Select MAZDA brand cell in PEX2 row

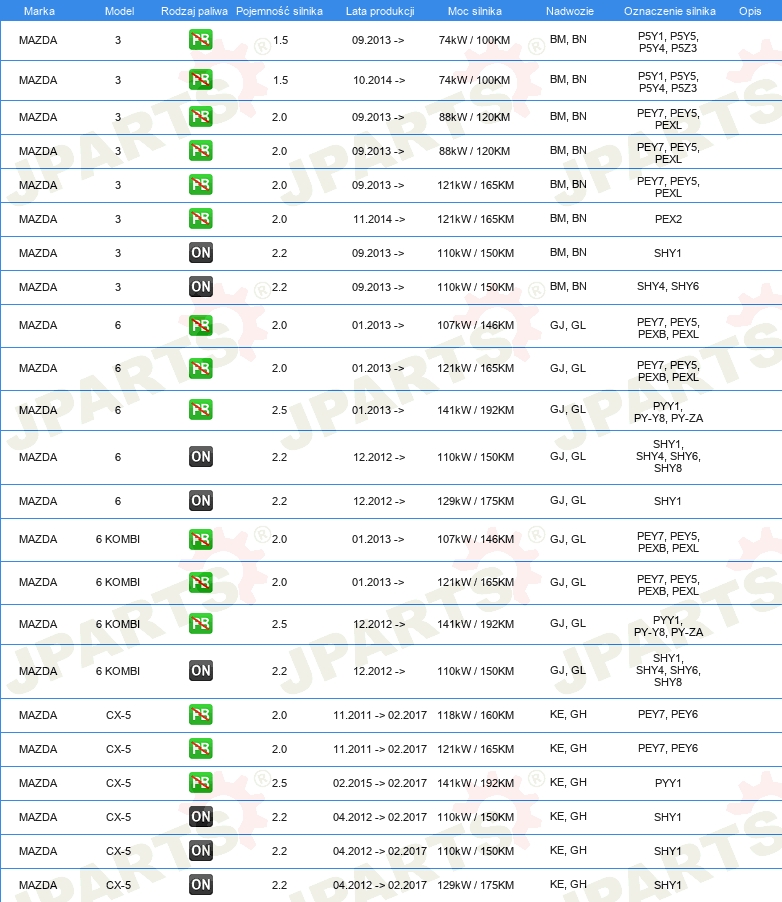[38, 219]
